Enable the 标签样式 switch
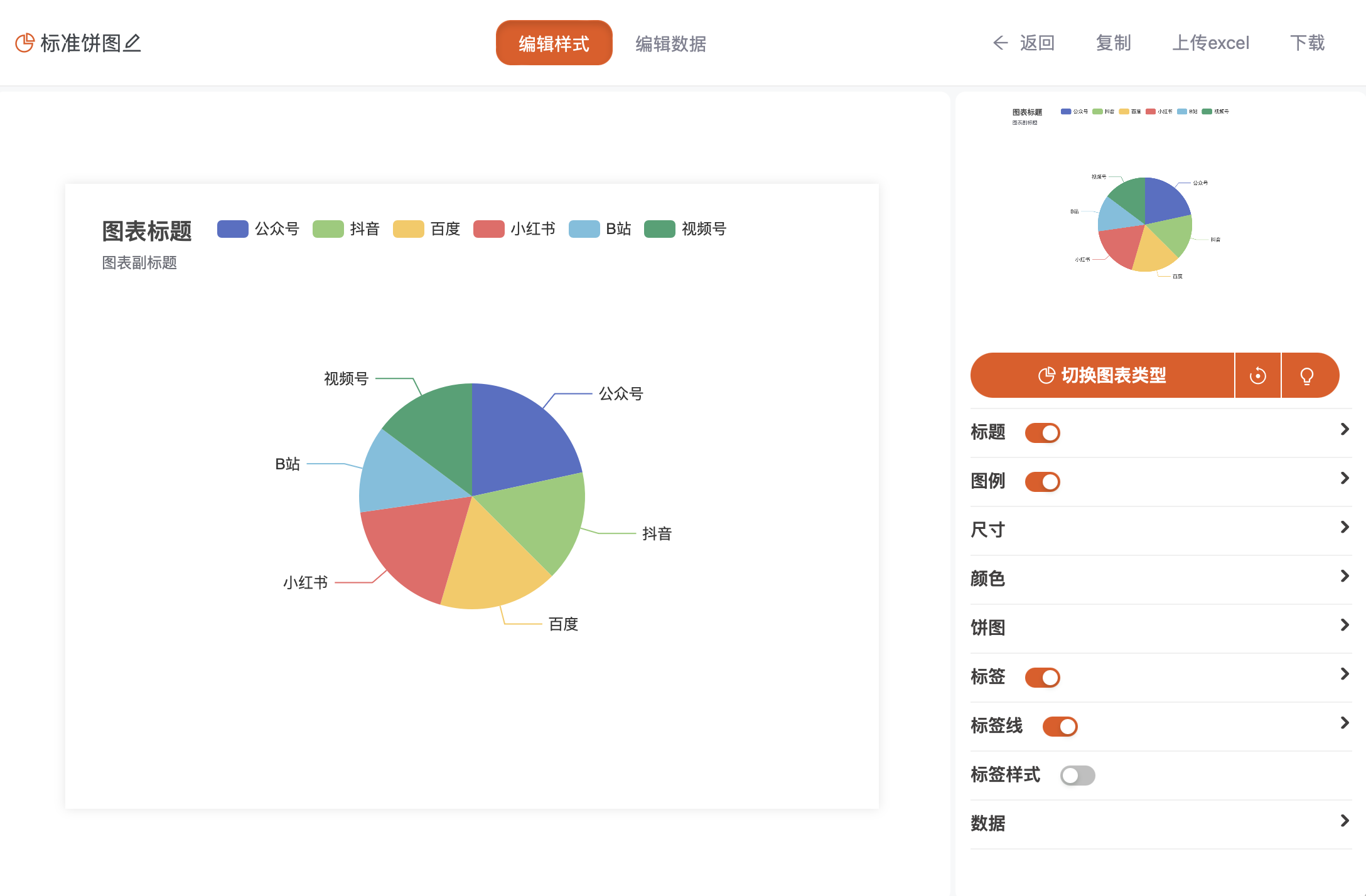1366x896 pixels. tap(1078, 775)
